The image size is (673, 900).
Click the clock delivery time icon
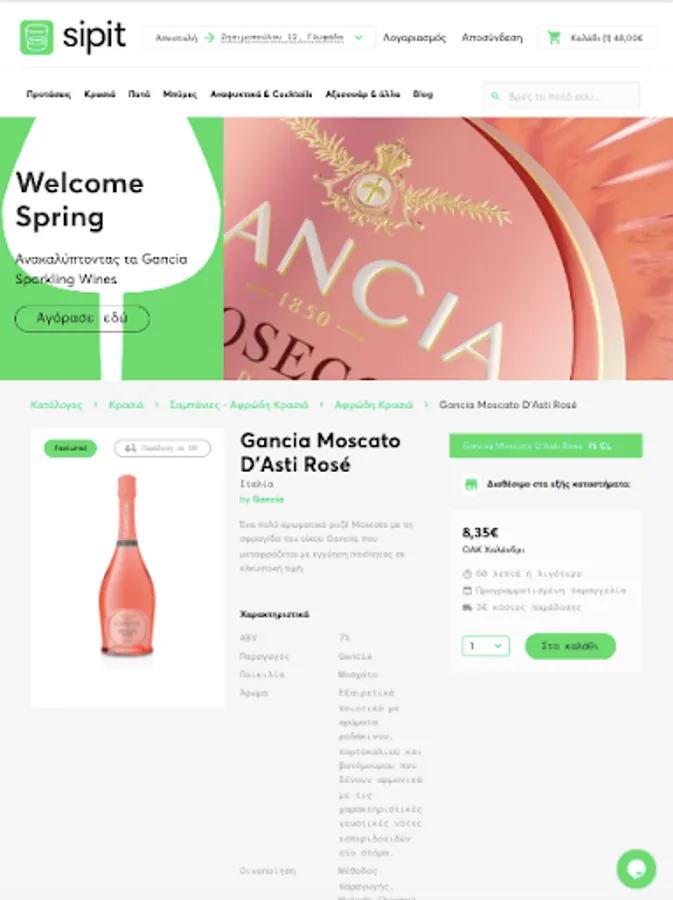[467, 573]
